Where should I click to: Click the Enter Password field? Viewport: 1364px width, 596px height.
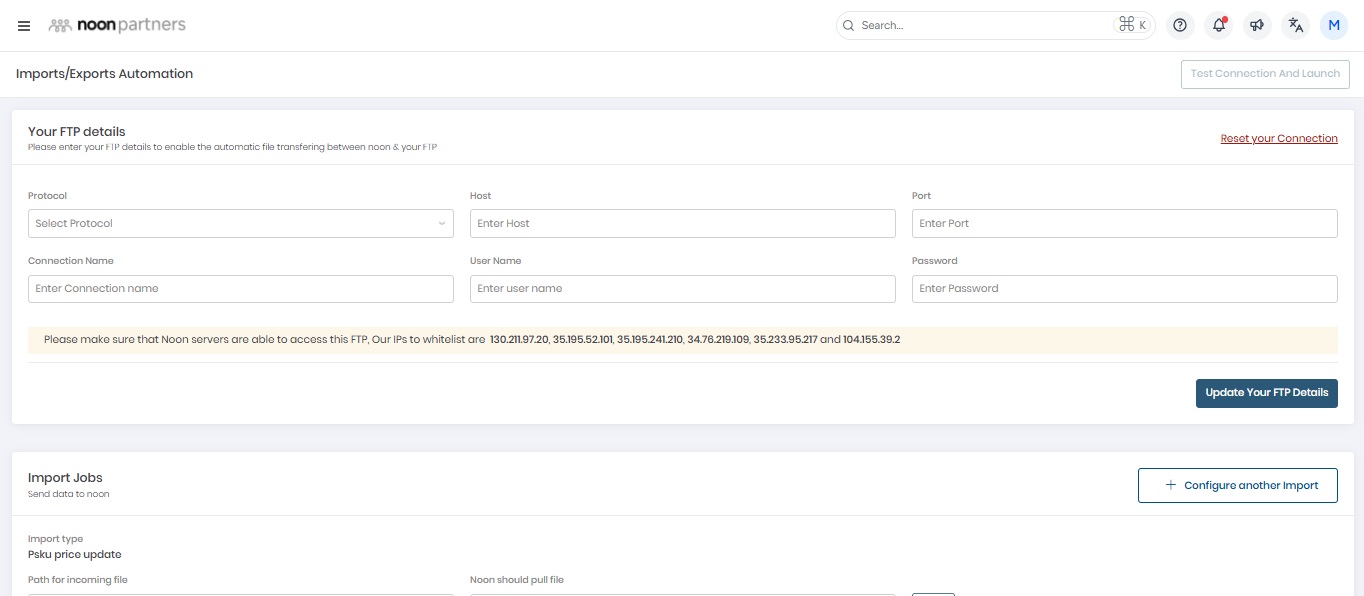pos(1124,288)
